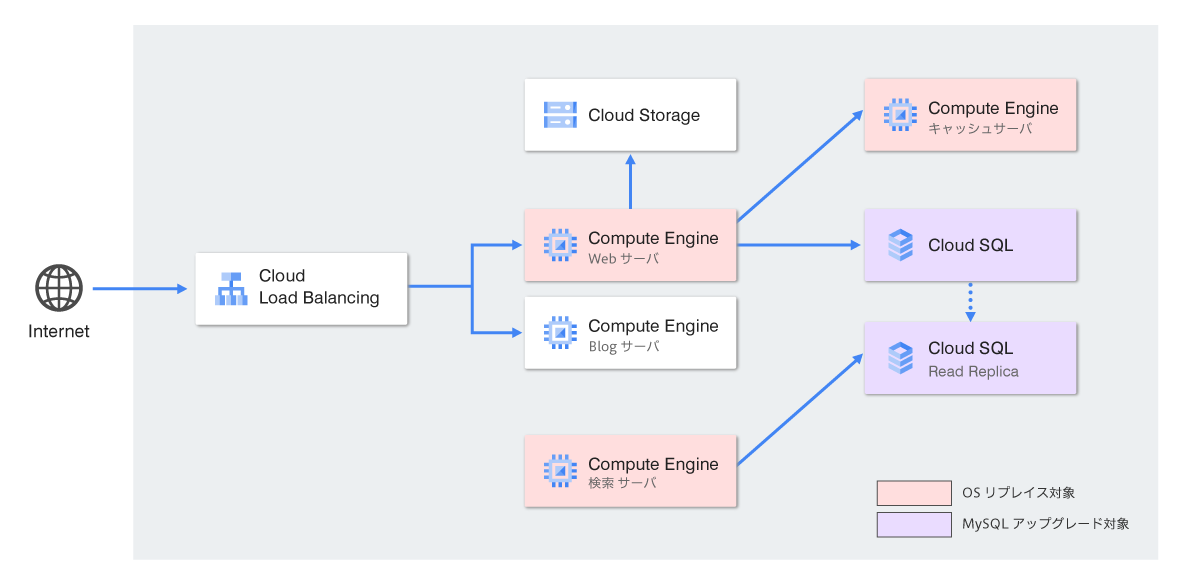
Task: Click the primary Cloud SQL database icon
Action: coord(900,245)
